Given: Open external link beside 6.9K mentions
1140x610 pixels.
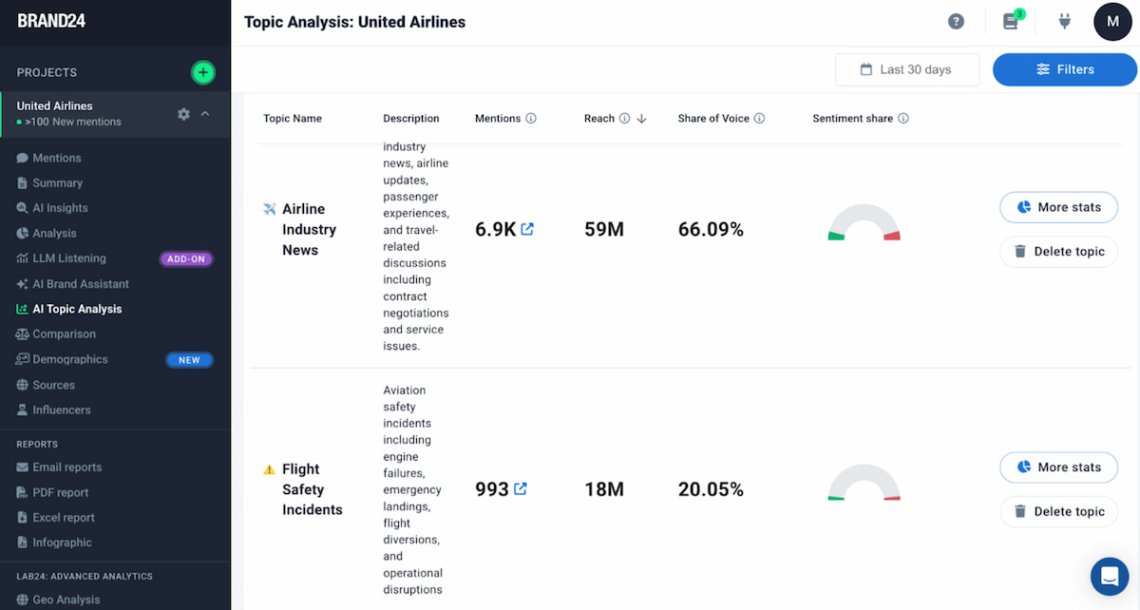Looking at the screenshot, I should point(527,229).
